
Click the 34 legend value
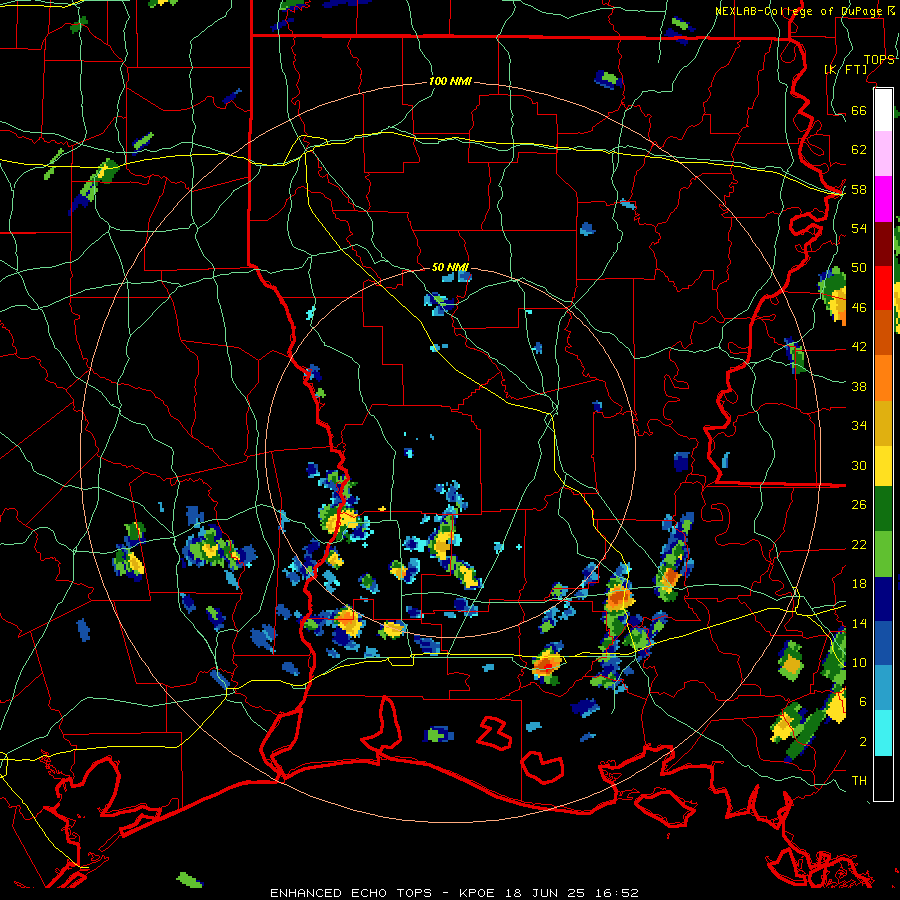(x=859, y=426)
